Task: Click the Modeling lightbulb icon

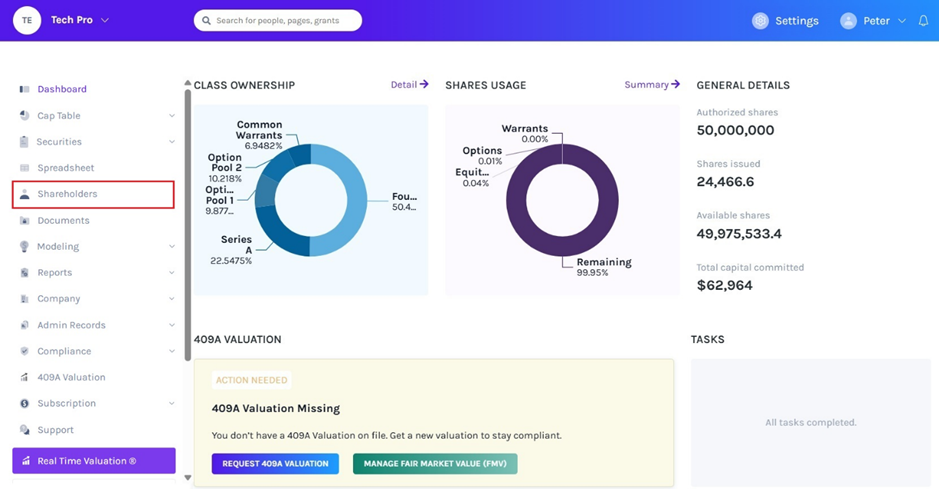Action: pyautogui.click(x=24, y=246)
